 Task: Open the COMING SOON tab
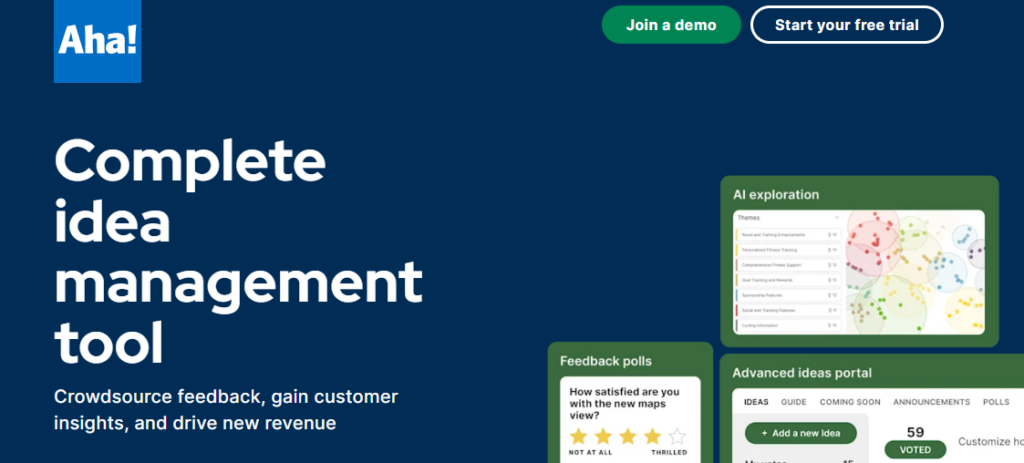850,402
